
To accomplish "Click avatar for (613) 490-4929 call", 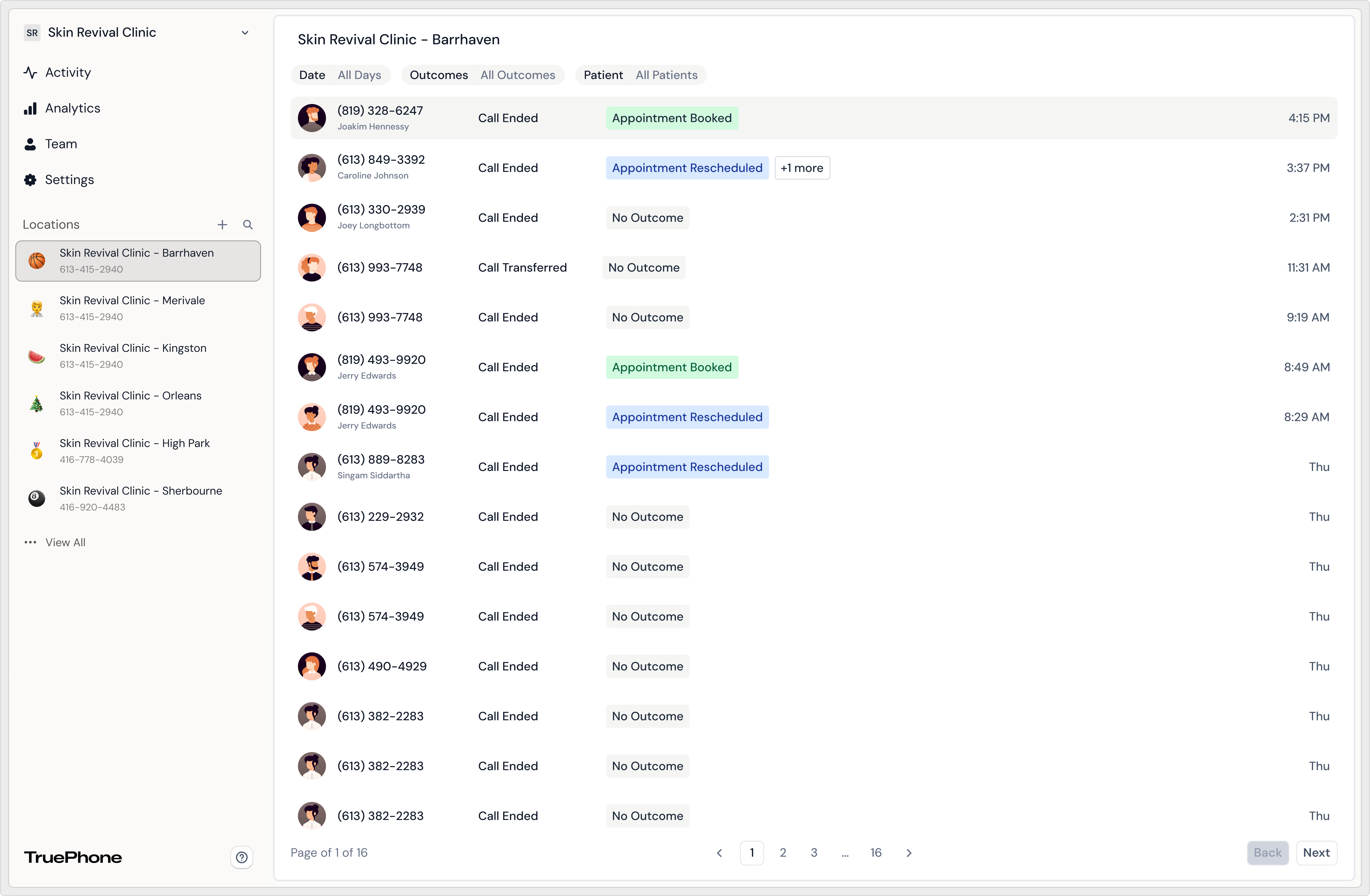I will point(312,666).
